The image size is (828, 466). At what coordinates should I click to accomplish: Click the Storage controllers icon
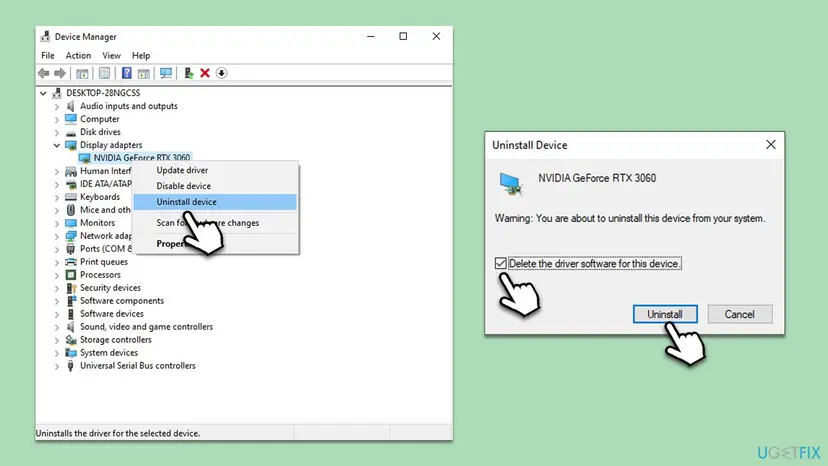point(71,340)
